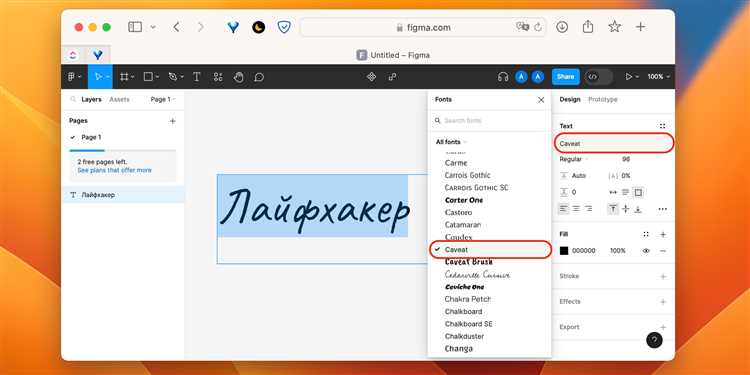Click the Create component icon

click(371, 77)
